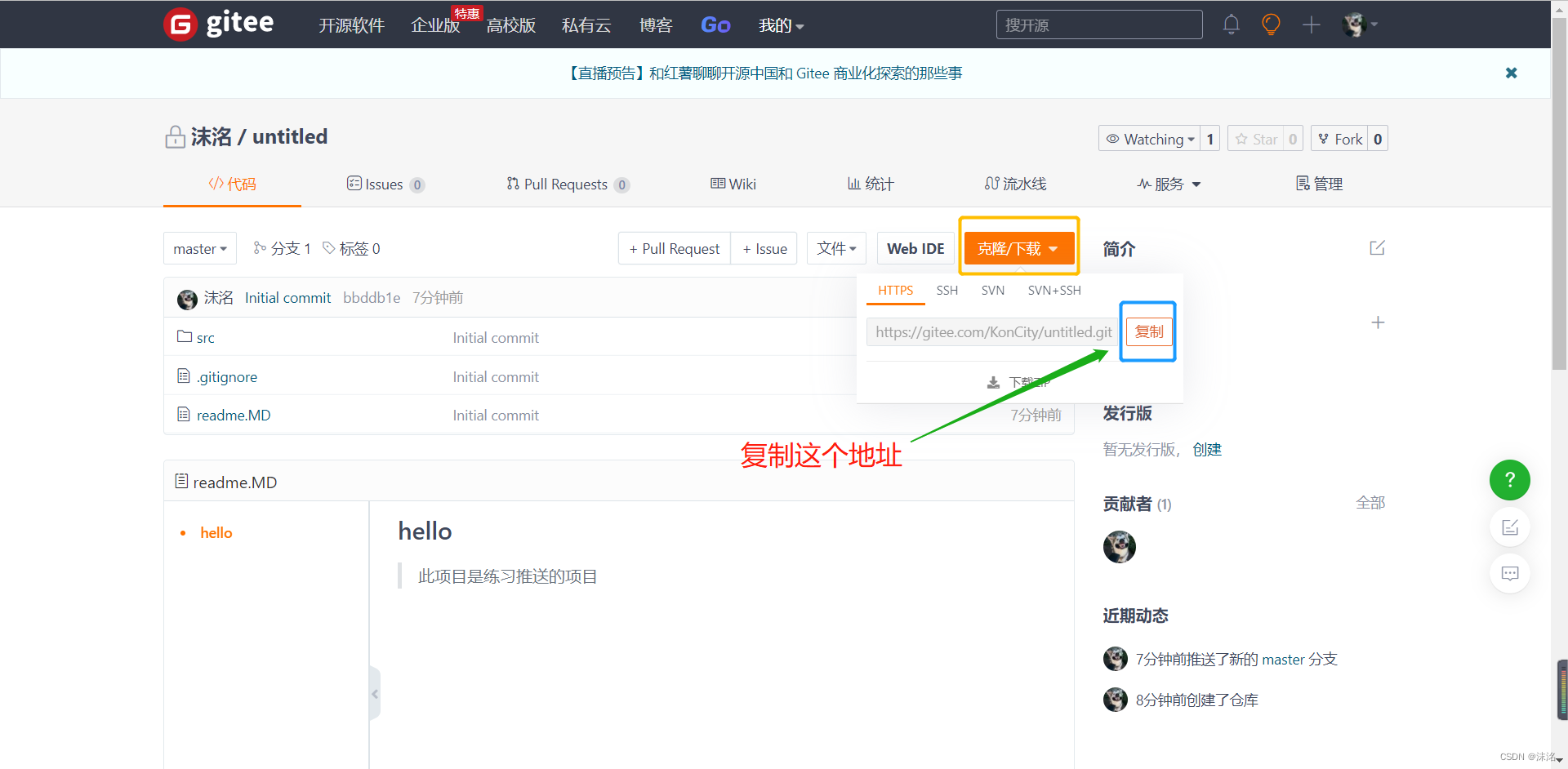Open the Gitee logo homepage

219,24
